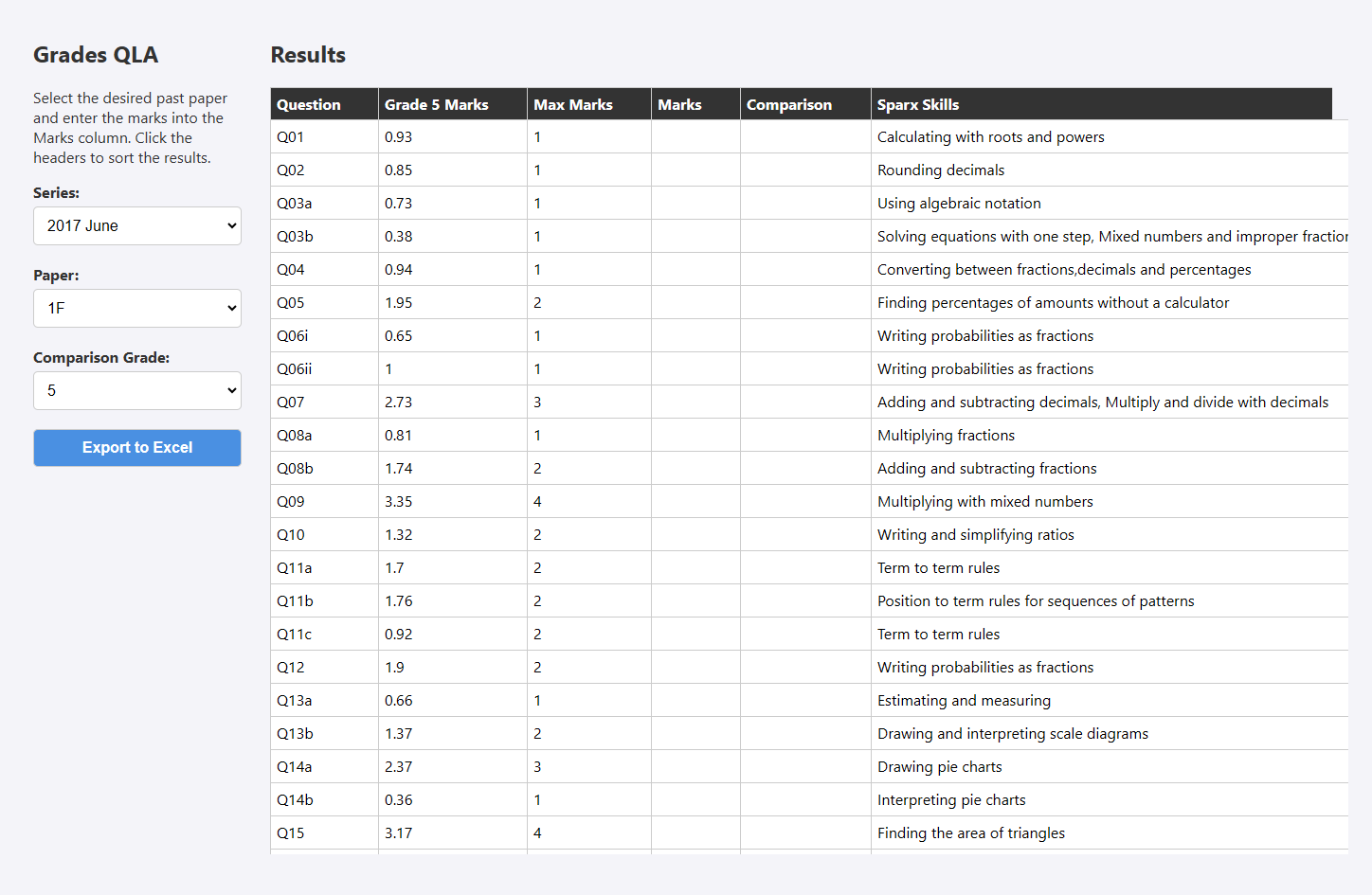The height and width of the screenshot is (895, 1372).
Task: Click the Marks cell for Q09
Action: pyautogui.click(x=695, y=502)
